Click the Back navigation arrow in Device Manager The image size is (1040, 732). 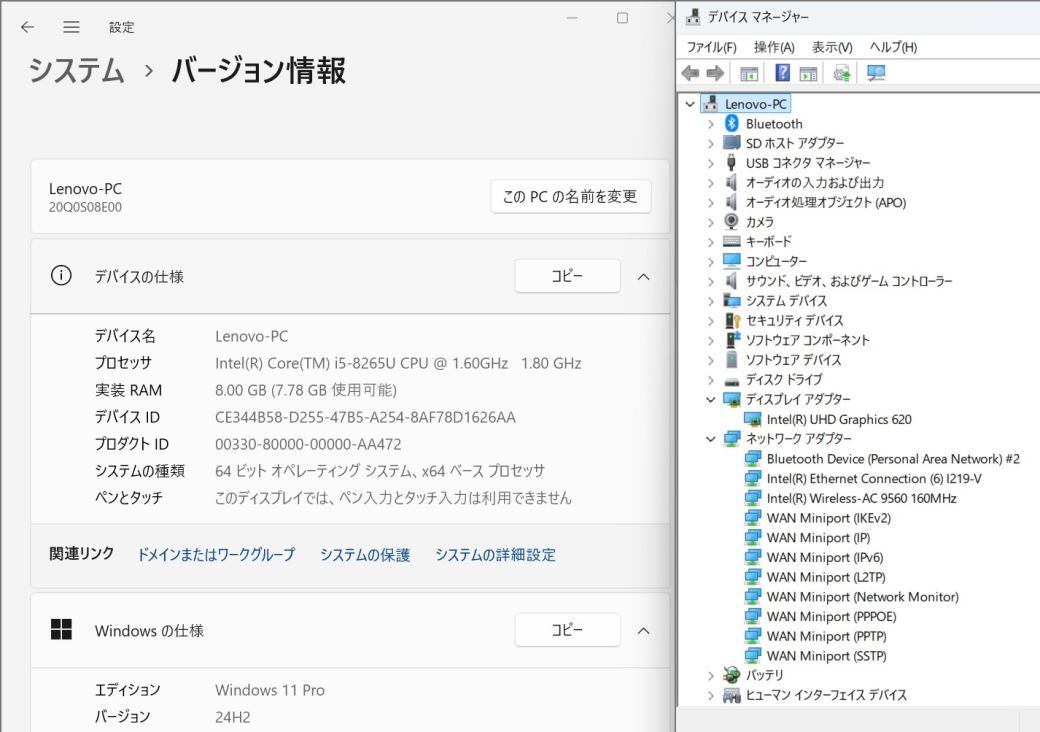(x=689, y=72)
